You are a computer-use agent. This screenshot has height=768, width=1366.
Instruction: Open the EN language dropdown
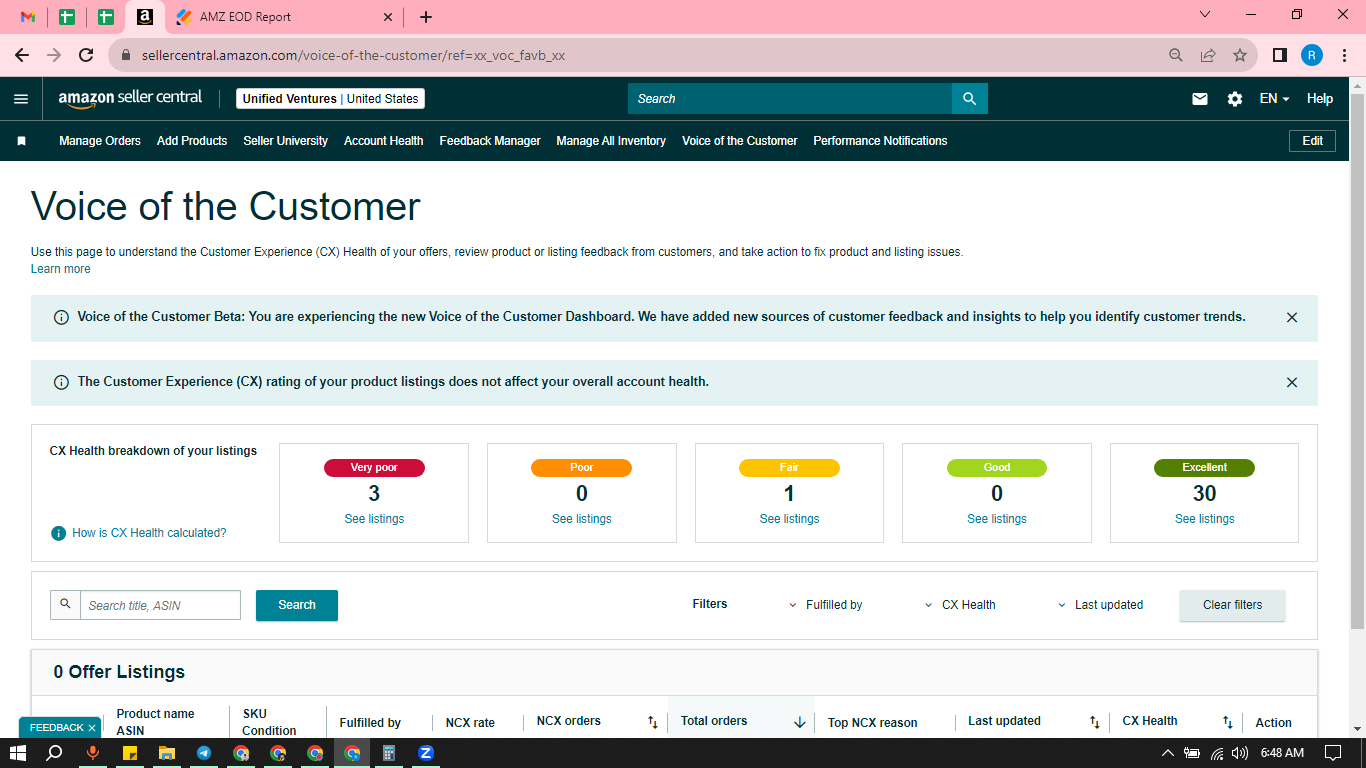[x=1274, y=99]
